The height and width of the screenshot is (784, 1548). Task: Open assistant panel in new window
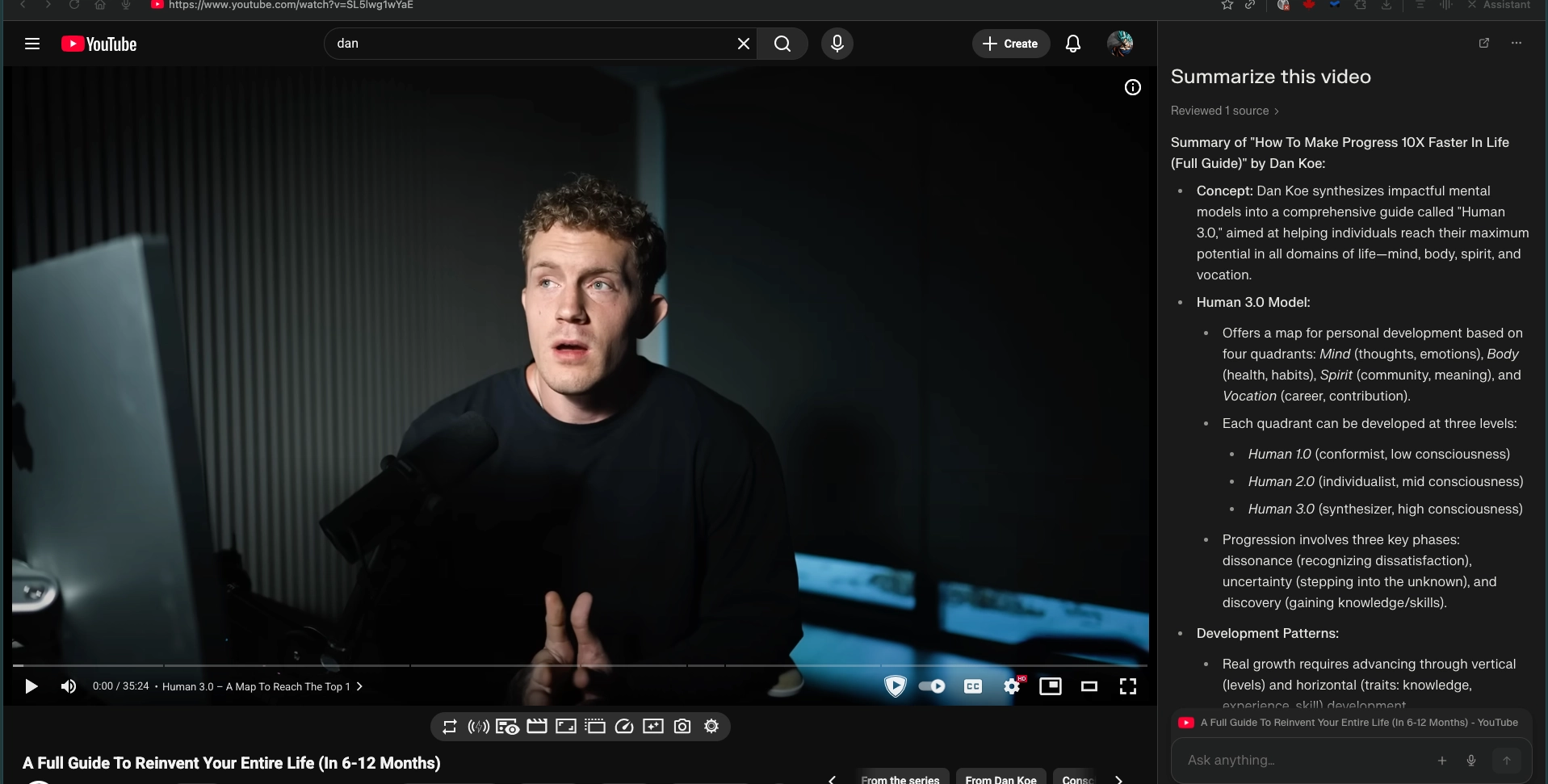click(x=1484, y=44)
